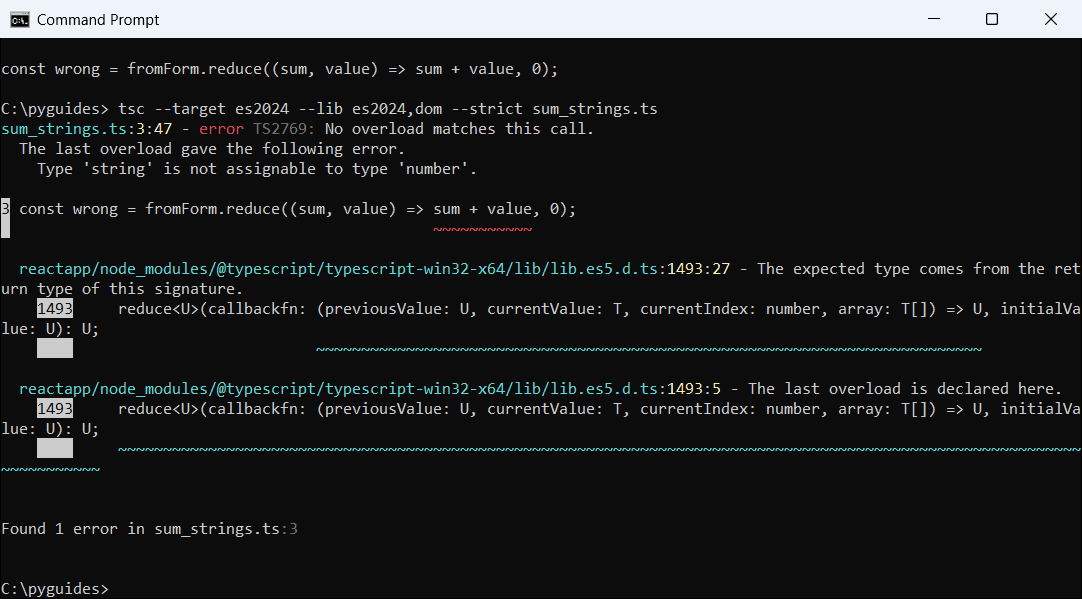The width and height of the screenshot is (1082, 599).
Task: Click the final 'C:\pyguides>' prompt line
Action: click(x=55, y=589)
